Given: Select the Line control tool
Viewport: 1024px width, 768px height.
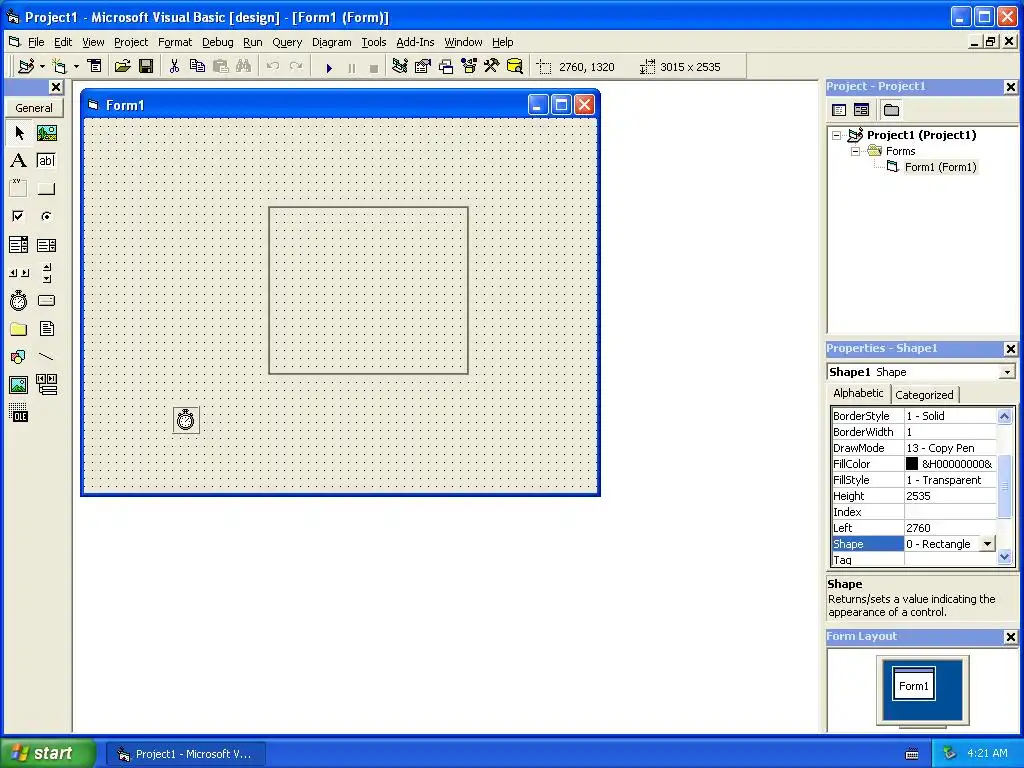Looking at the screenshot, I should pos(46,357).
